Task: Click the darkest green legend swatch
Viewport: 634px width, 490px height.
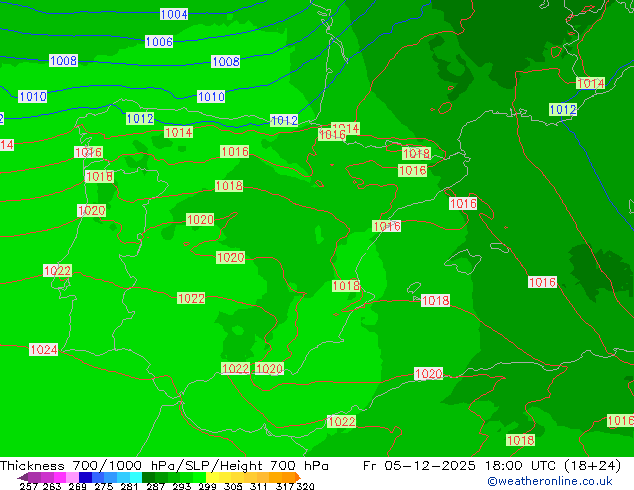Action: point(148,477)
